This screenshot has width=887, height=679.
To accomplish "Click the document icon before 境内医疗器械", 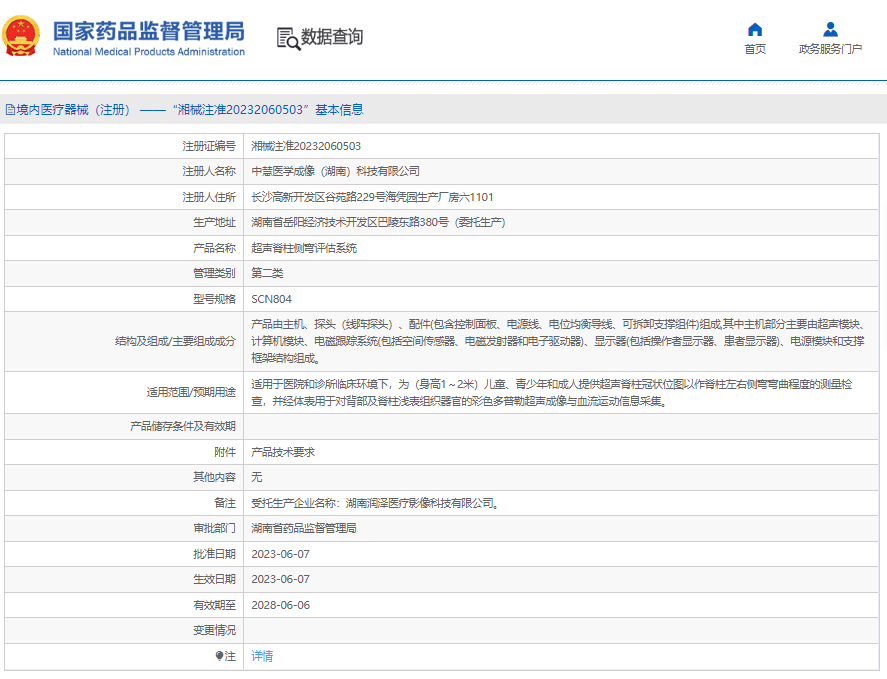I will 10,110.
